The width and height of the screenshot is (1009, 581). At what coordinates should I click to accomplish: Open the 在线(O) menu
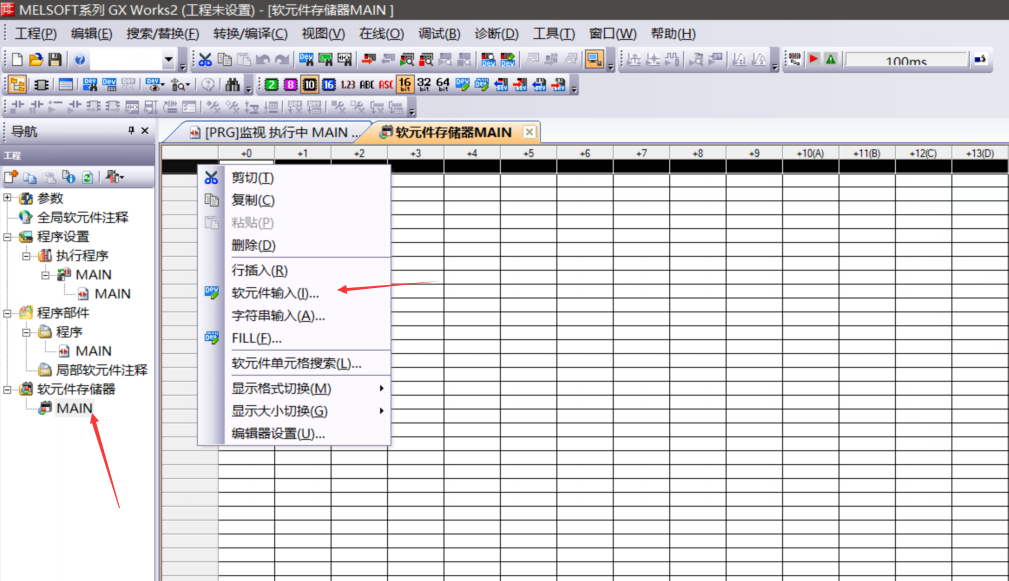[x=382, y=33]
